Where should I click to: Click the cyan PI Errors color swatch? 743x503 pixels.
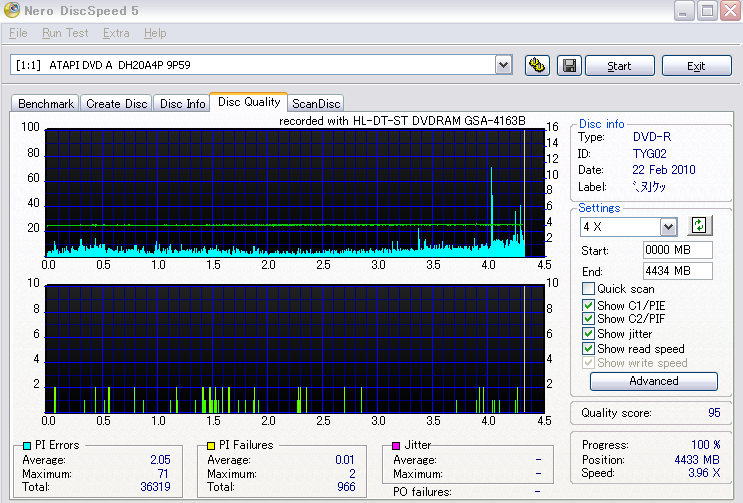27,446
